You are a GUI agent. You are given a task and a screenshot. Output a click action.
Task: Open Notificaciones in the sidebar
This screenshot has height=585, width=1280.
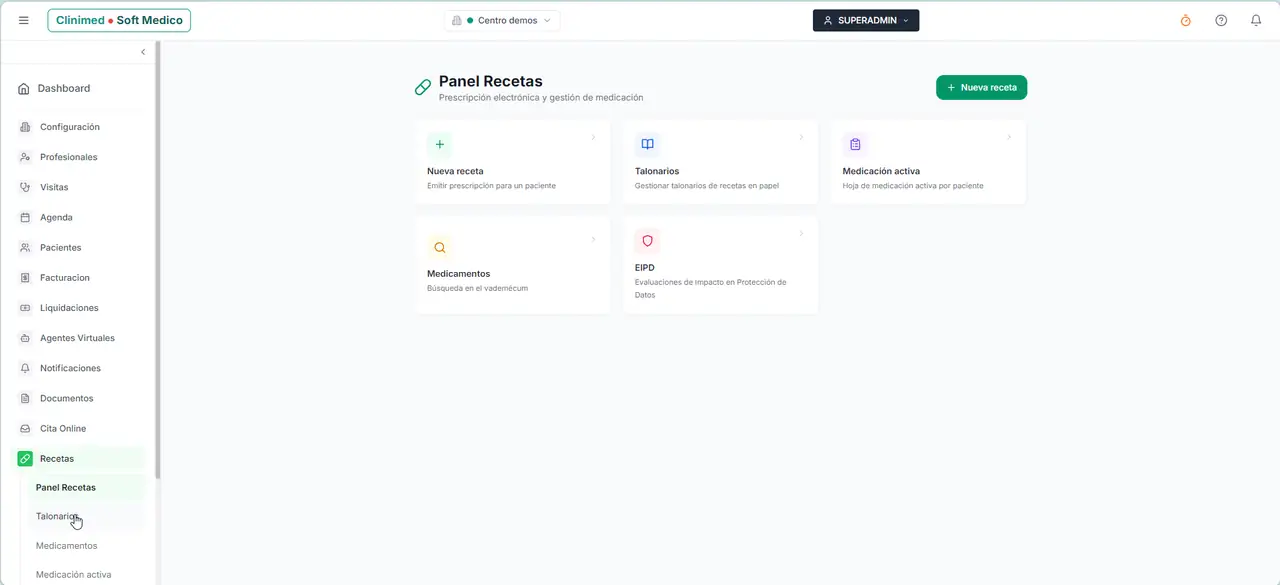pyautogui.click(x=70, y=368)
